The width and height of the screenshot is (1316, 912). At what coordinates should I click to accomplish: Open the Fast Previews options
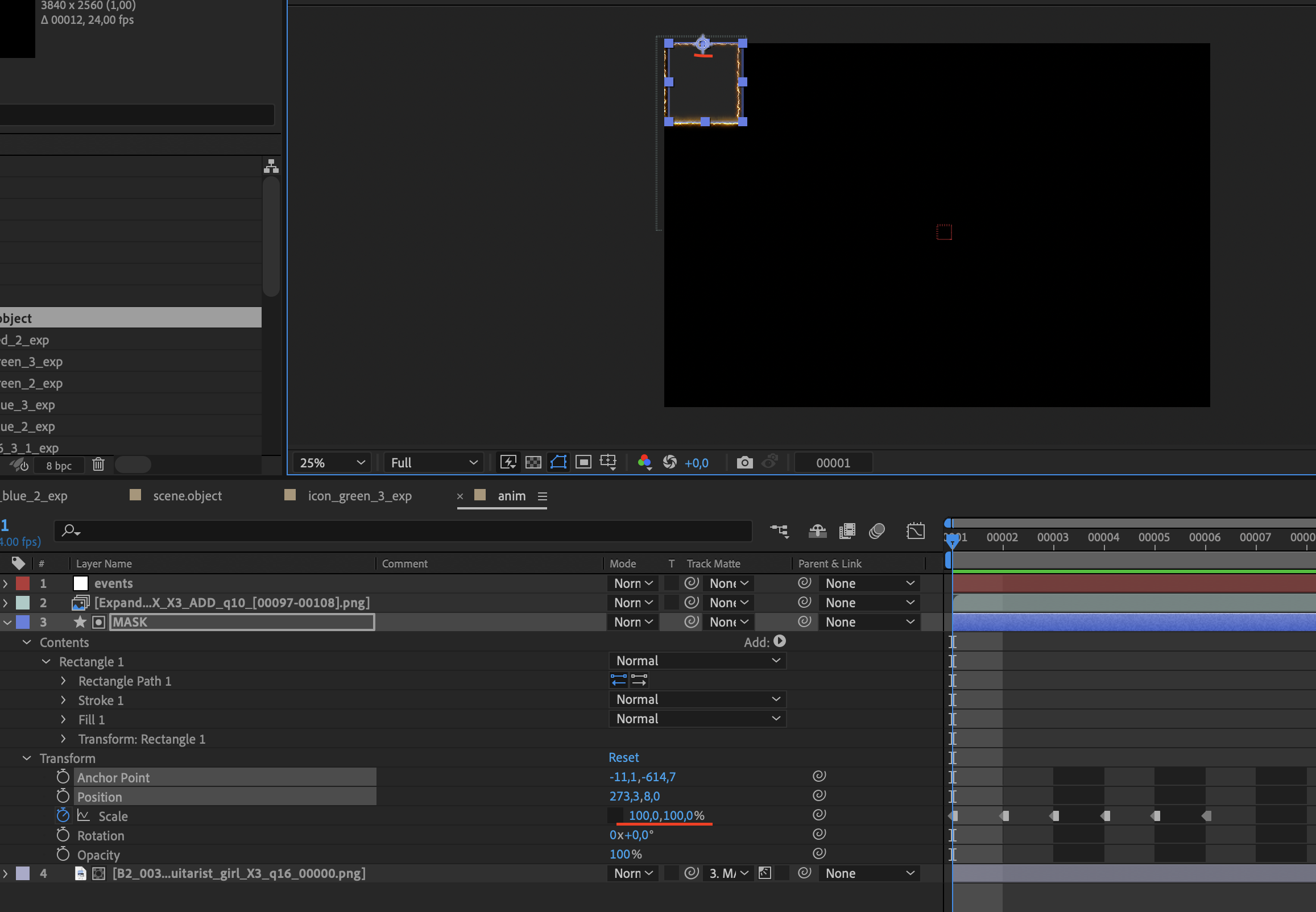tap(508, 462)
